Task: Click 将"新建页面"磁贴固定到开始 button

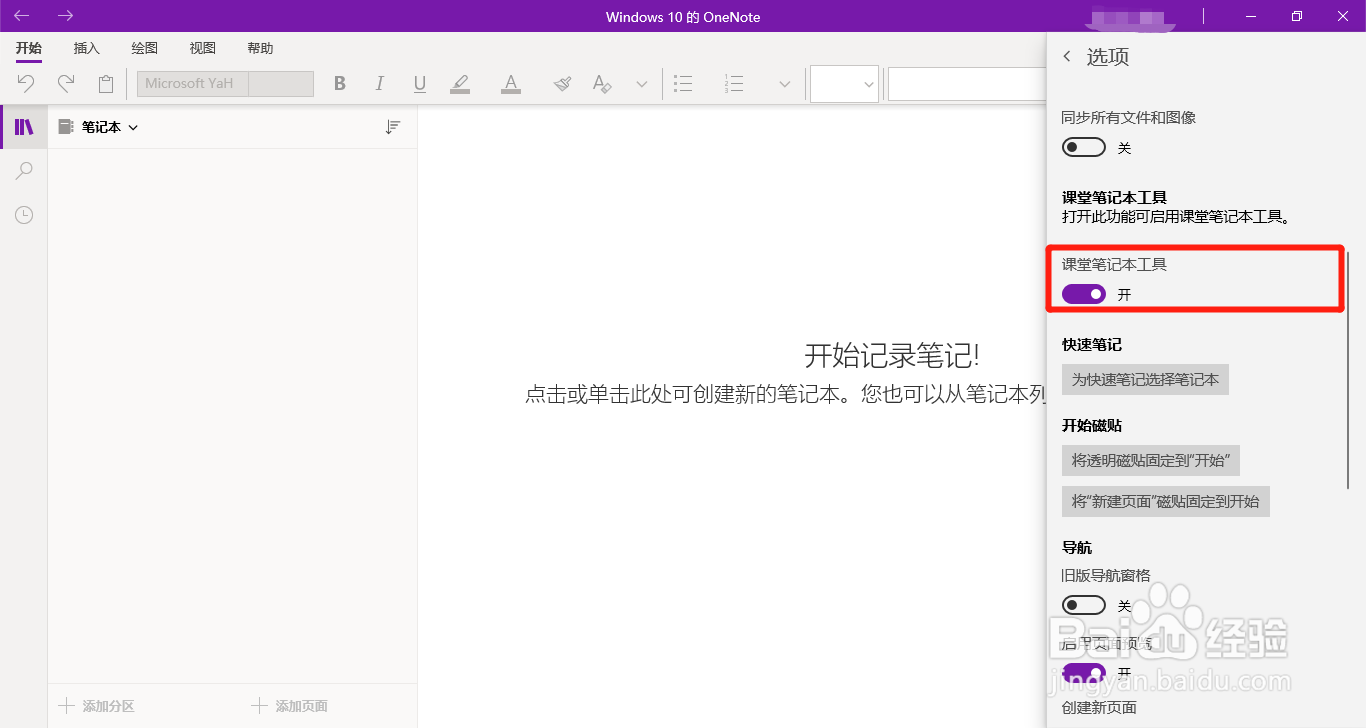Action: tap(1166, 502)
